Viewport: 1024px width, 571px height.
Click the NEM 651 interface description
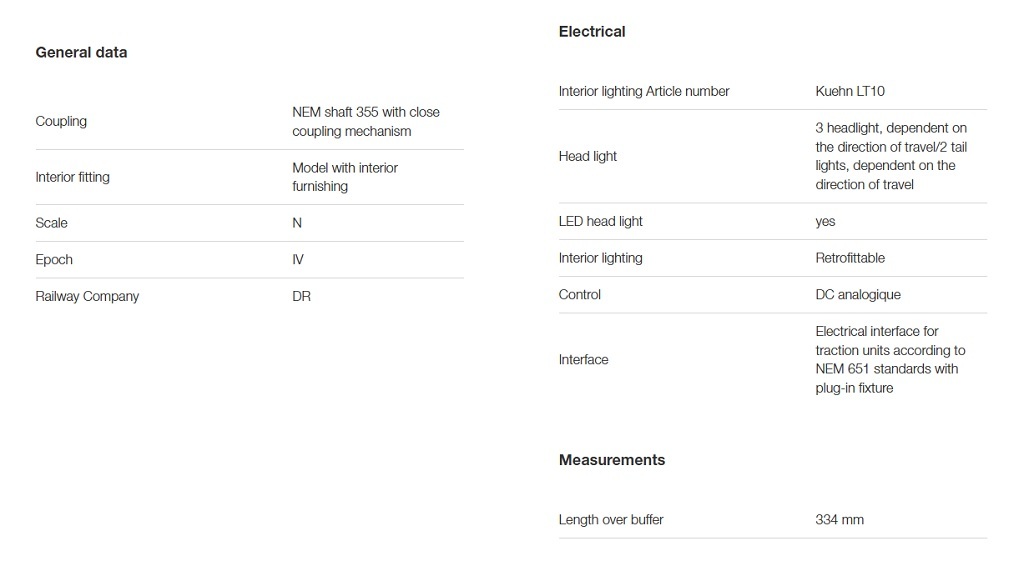click(889, 360)
